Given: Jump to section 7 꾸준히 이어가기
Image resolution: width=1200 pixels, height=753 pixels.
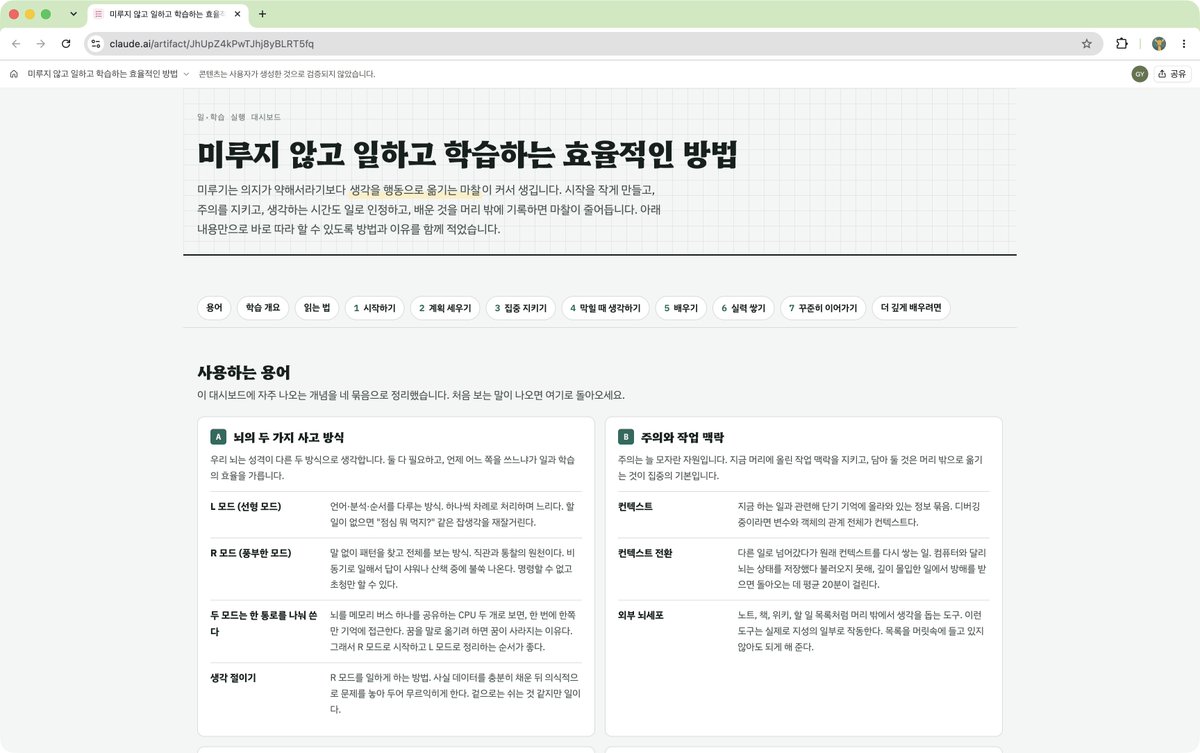Looking at the screenshot, I should (823, 308).
